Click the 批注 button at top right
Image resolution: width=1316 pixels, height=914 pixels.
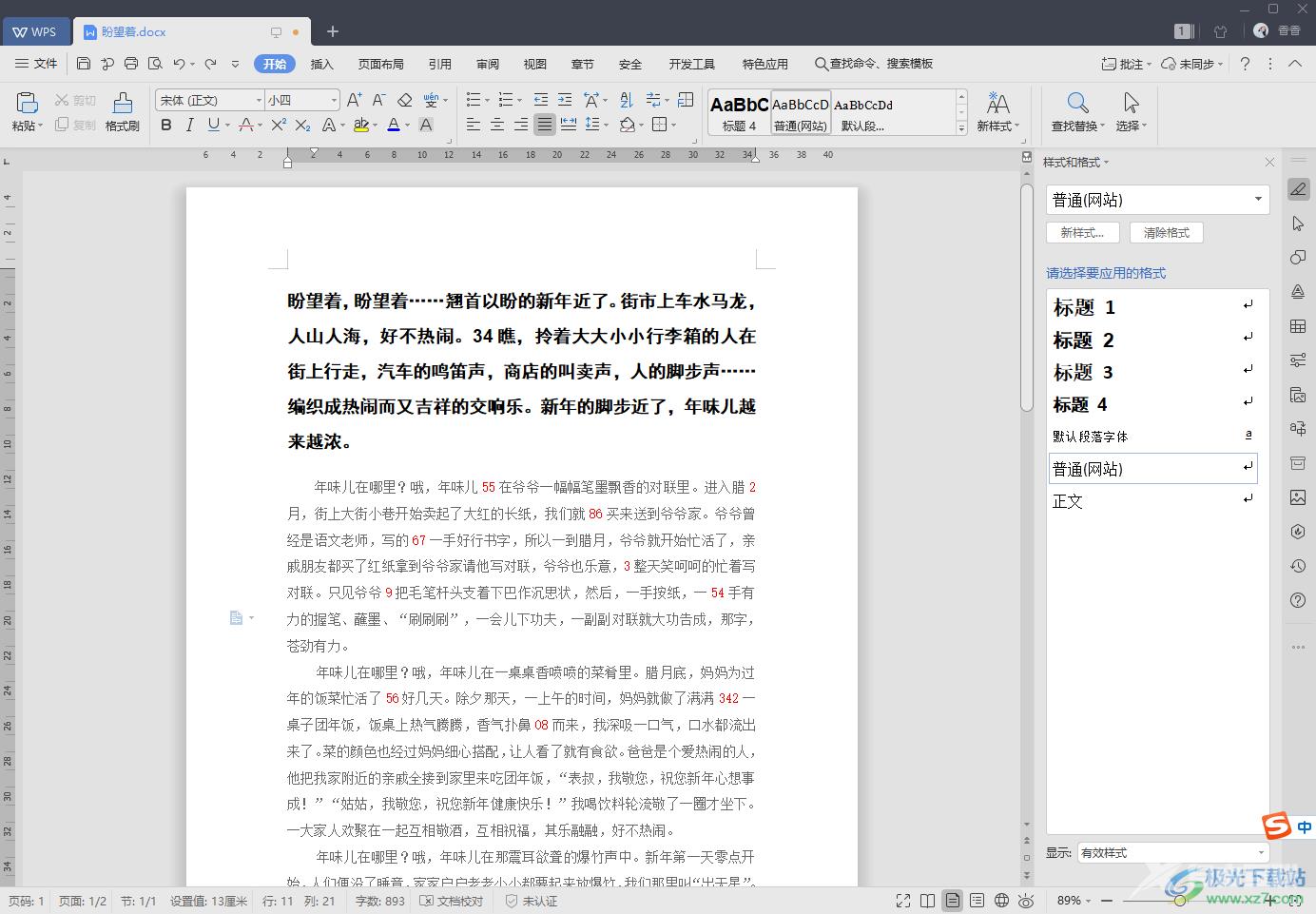(x=1127, y=64)
